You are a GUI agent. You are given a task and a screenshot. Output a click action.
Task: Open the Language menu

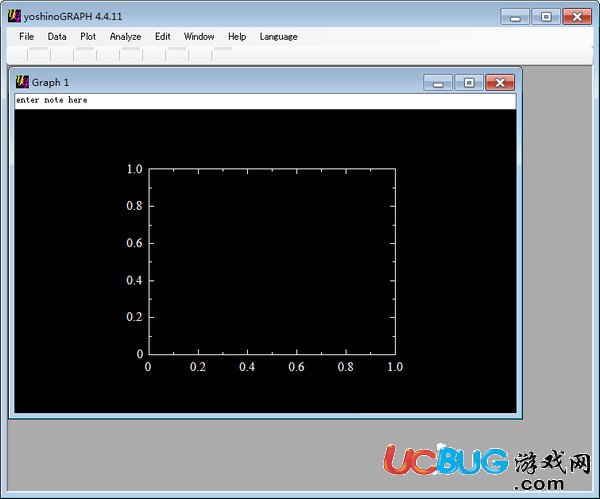pos(279,37)
